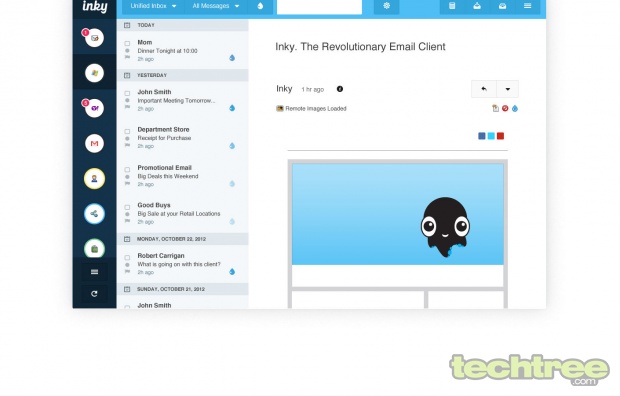Check the Robert Carrigan checkbox
Image resolution: width=620 pixels, height=396 pixels.
click(x=127, y=258)
